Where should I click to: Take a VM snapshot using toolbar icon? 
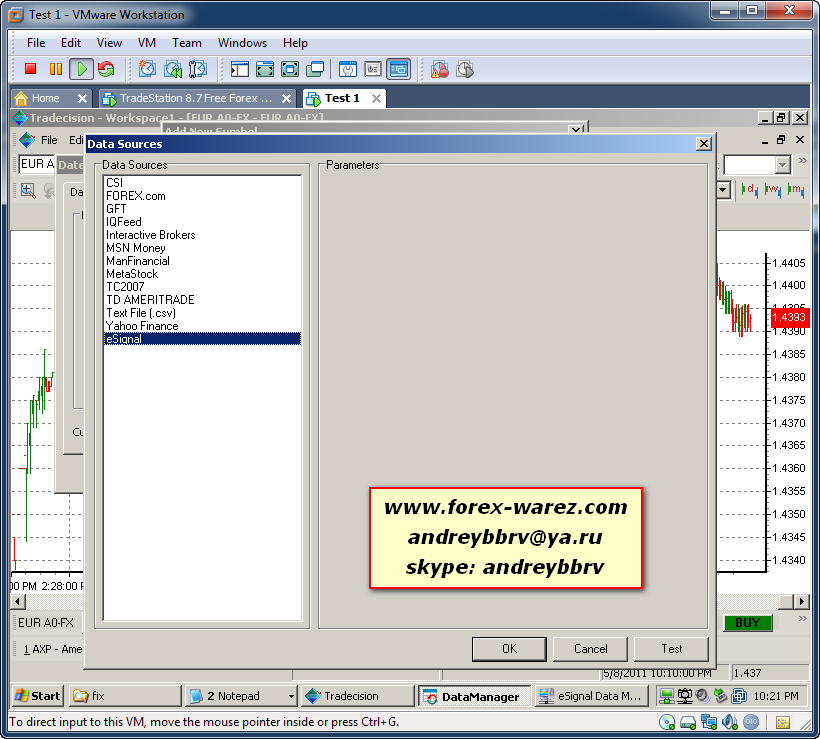[x=147, y=69]
